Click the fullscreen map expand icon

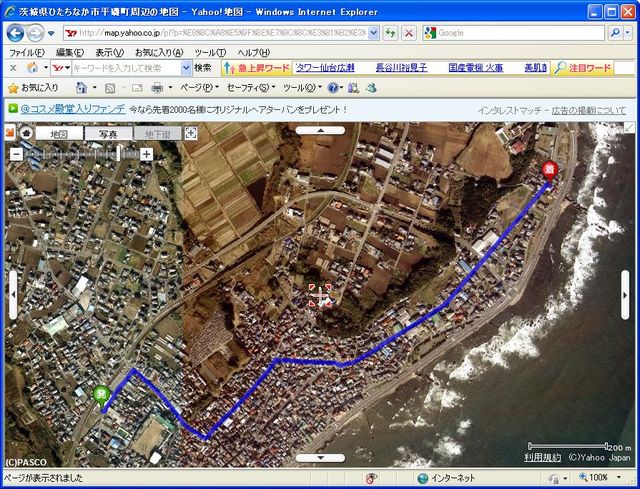(191, 133)
